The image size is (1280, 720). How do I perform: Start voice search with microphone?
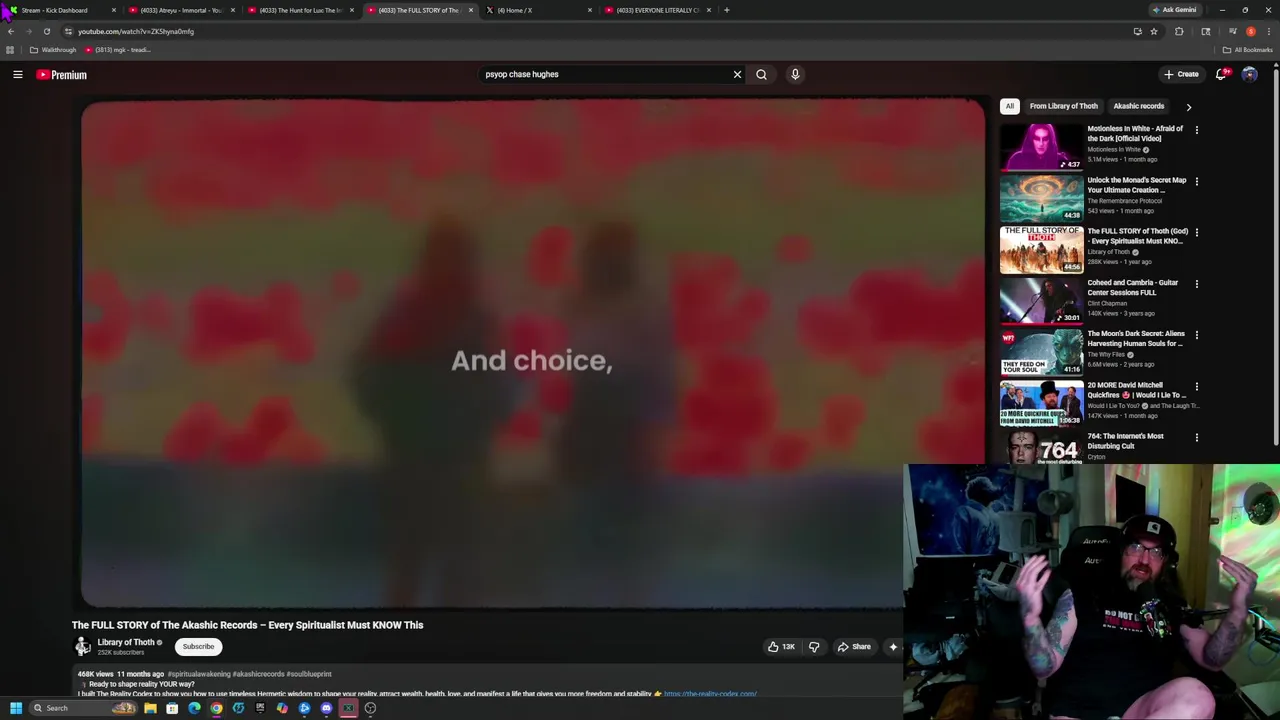[795, 74]
